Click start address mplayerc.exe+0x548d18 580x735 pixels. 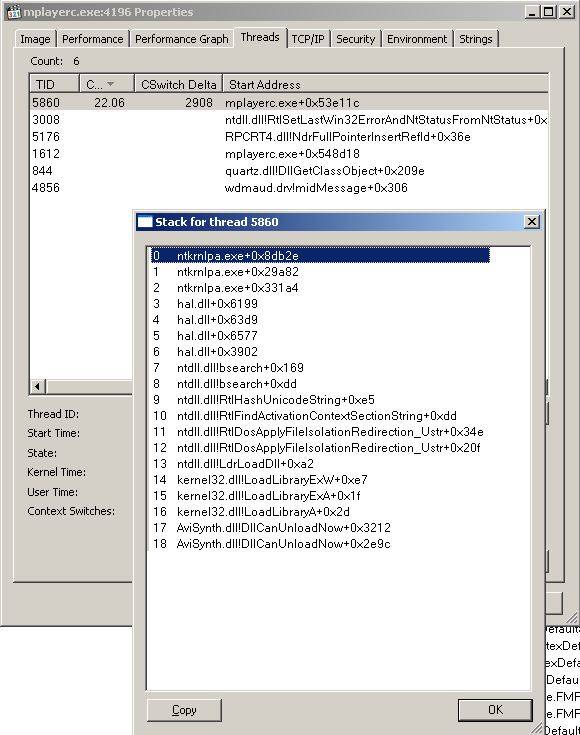[x=292, y=154]
